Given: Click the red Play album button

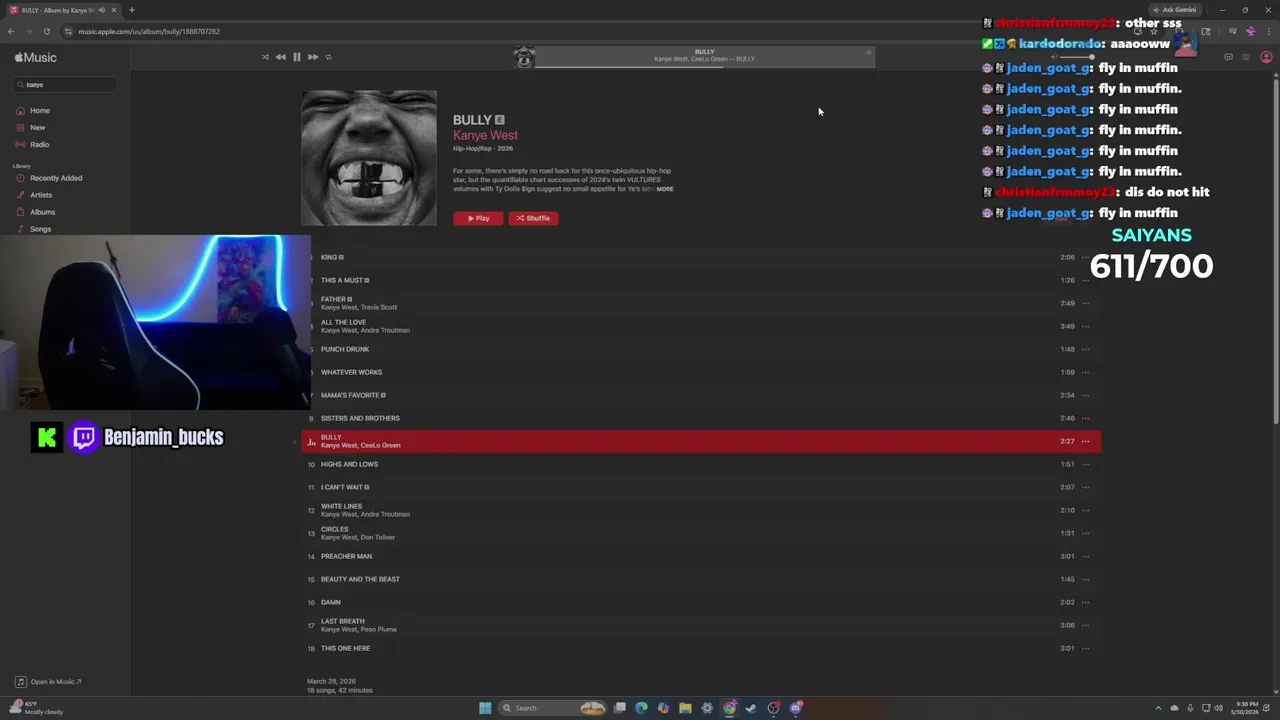Looking at the screenshot, I should [478, 218].
